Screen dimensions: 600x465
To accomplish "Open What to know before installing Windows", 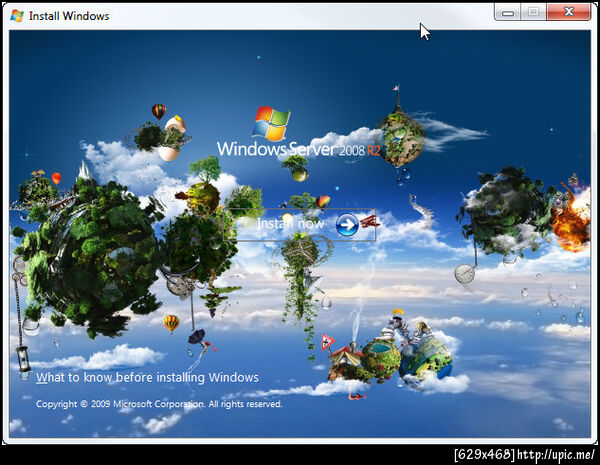I will click(147, 378).
